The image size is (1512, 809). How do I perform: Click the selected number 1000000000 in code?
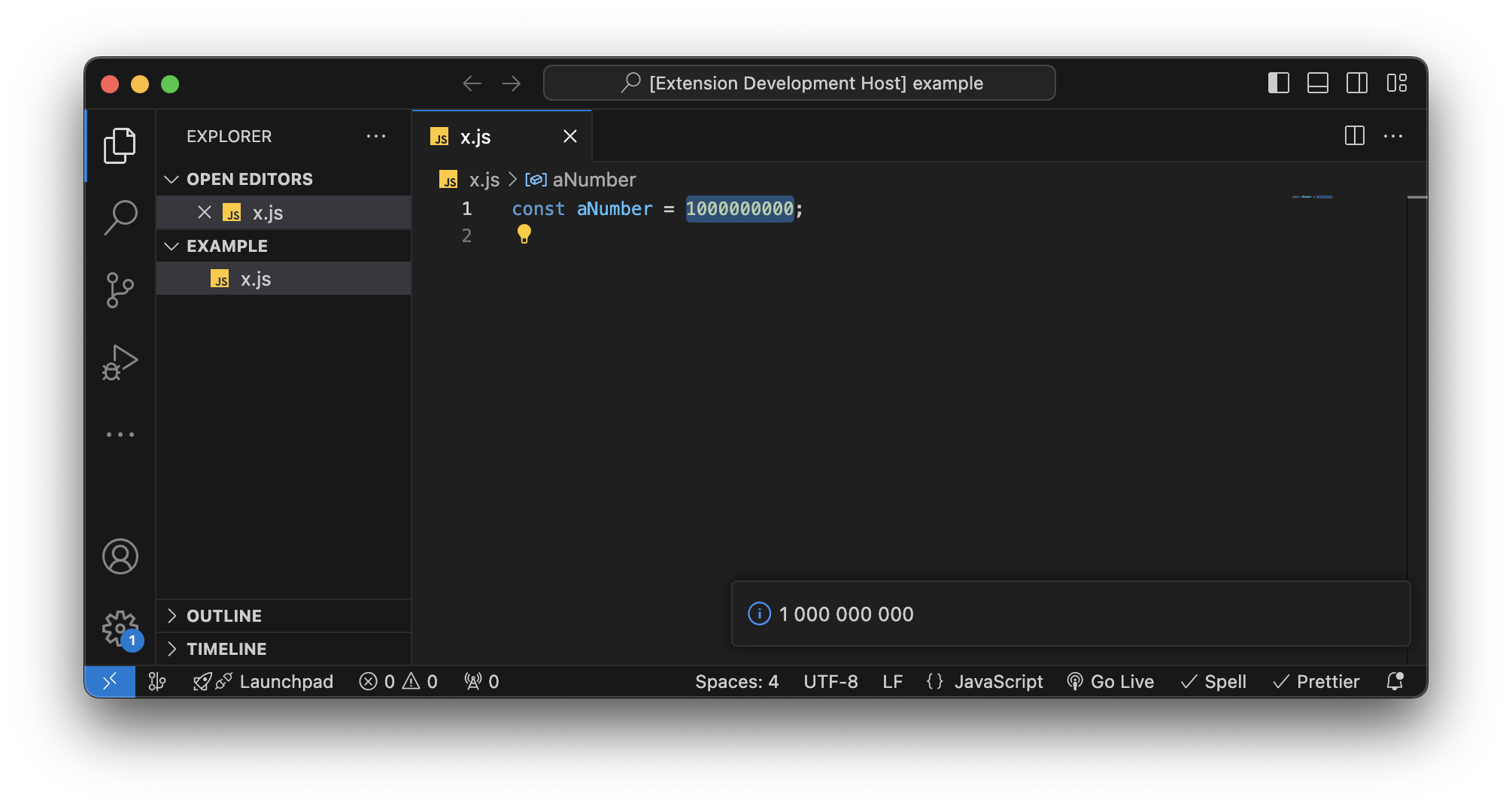click(x=739, y=208)
